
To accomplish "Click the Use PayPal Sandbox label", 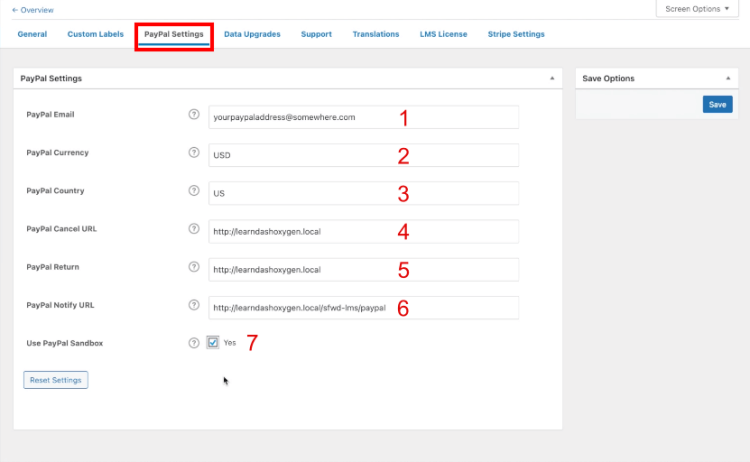I will point(65,343).
